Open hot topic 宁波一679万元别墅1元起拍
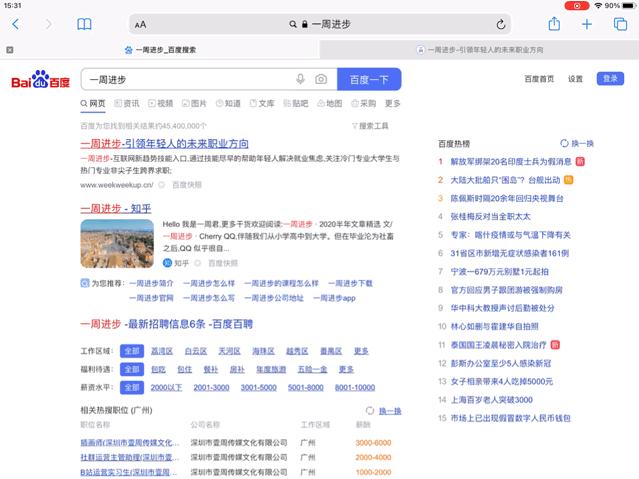Viewport: 639px width, 479px height. [x=499, y=272]
